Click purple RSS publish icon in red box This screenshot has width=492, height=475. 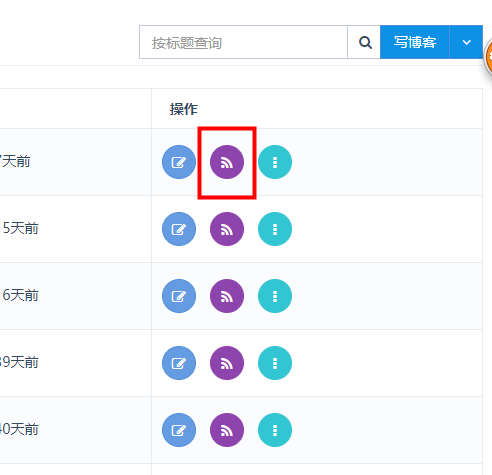coord(227,162)
